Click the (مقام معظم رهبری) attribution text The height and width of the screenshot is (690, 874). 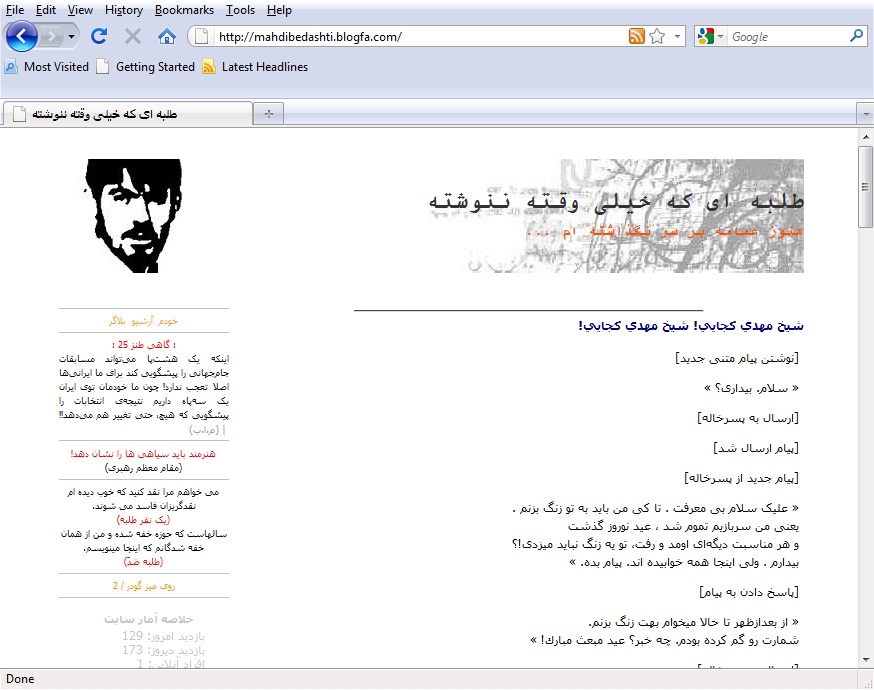click(x=143, y=468)
